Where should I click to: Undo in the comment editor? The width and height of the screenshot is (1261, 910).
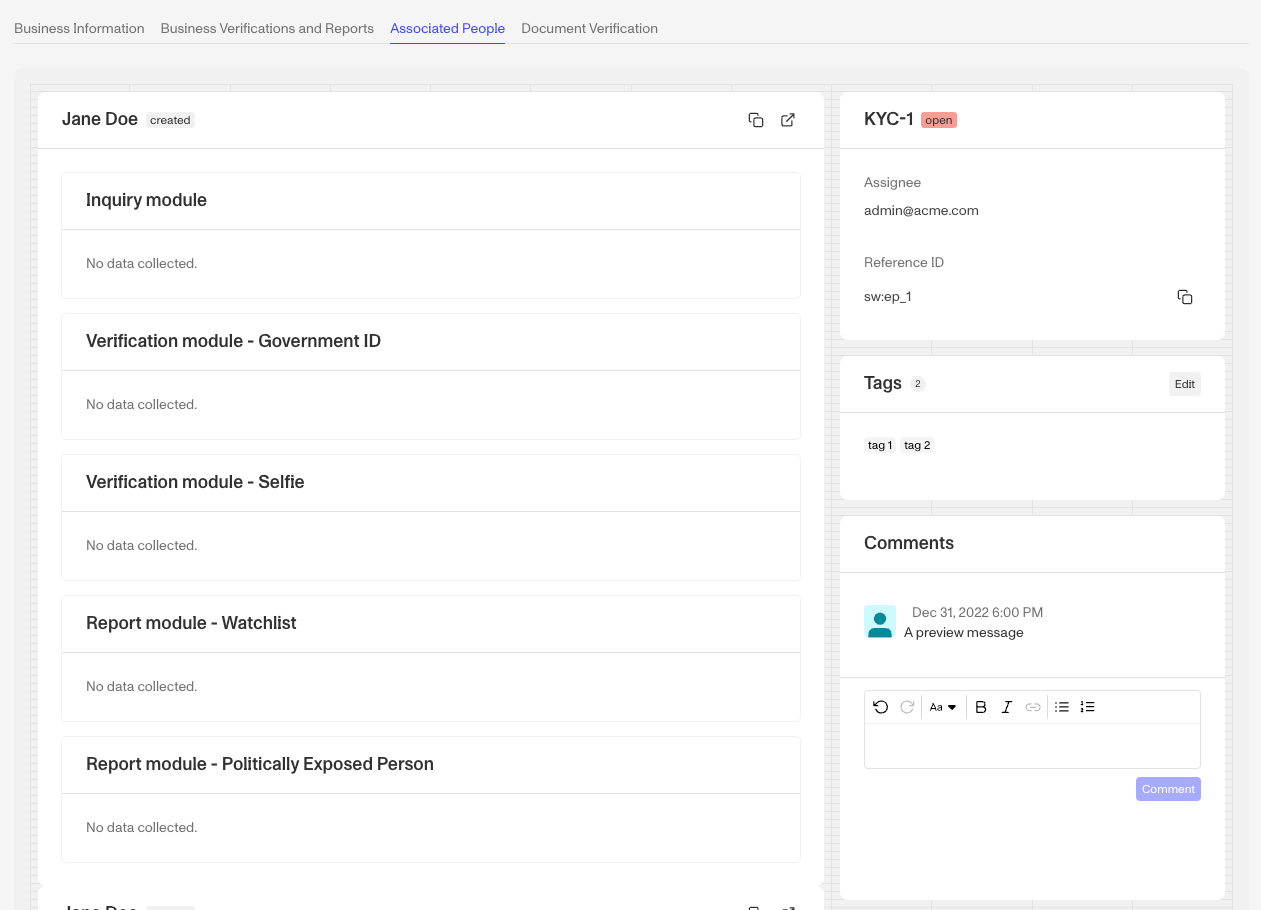tap(880, 707)
